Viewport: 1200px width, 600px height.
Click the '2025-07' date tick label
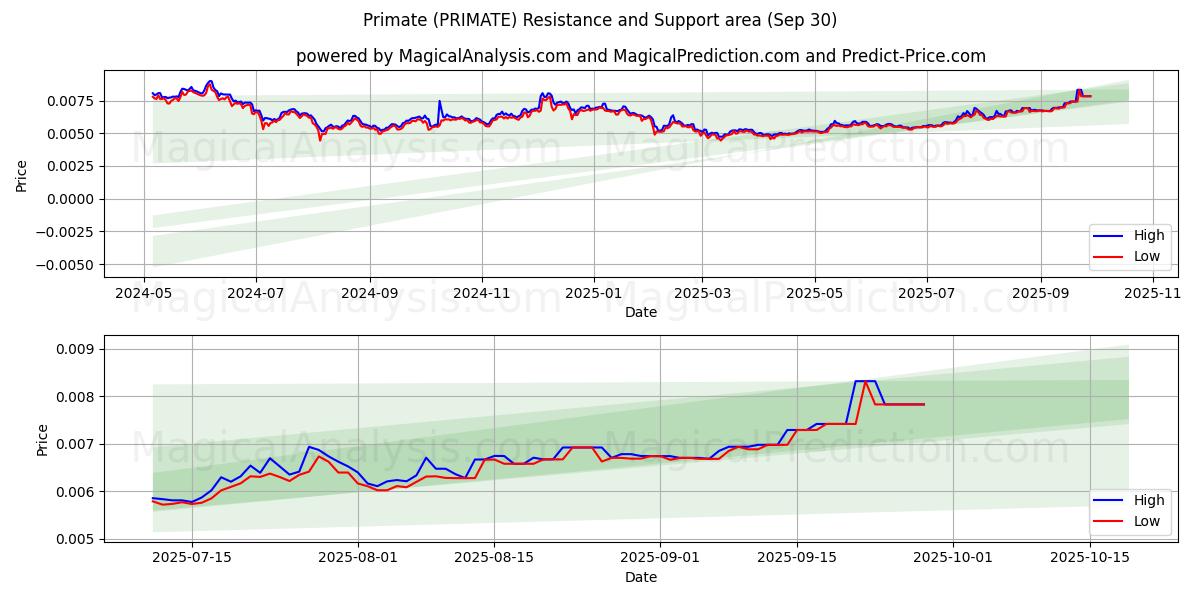pyautogui.click(x=926, y=292)
